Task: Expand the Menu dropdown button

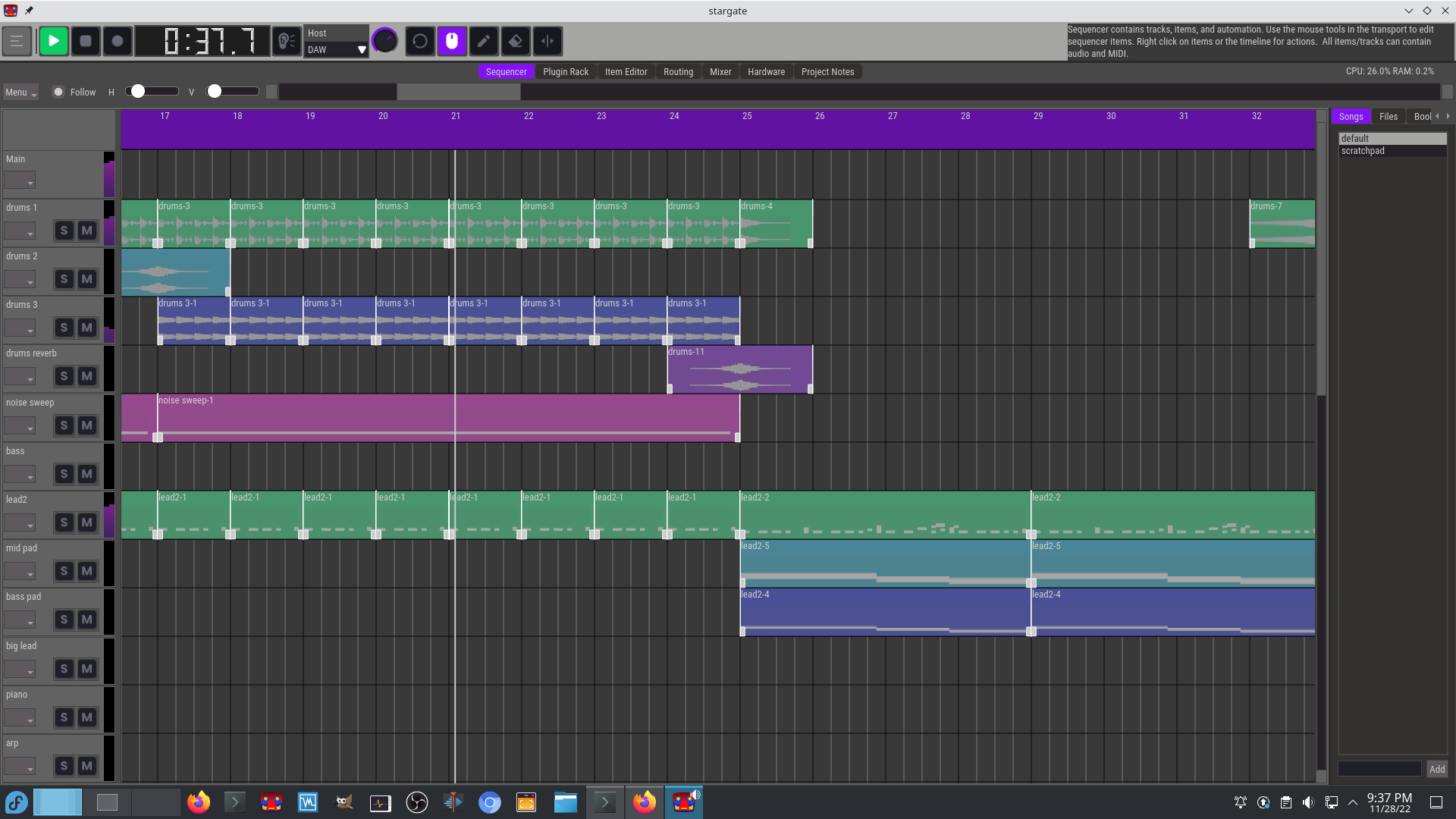Action: 20,92
